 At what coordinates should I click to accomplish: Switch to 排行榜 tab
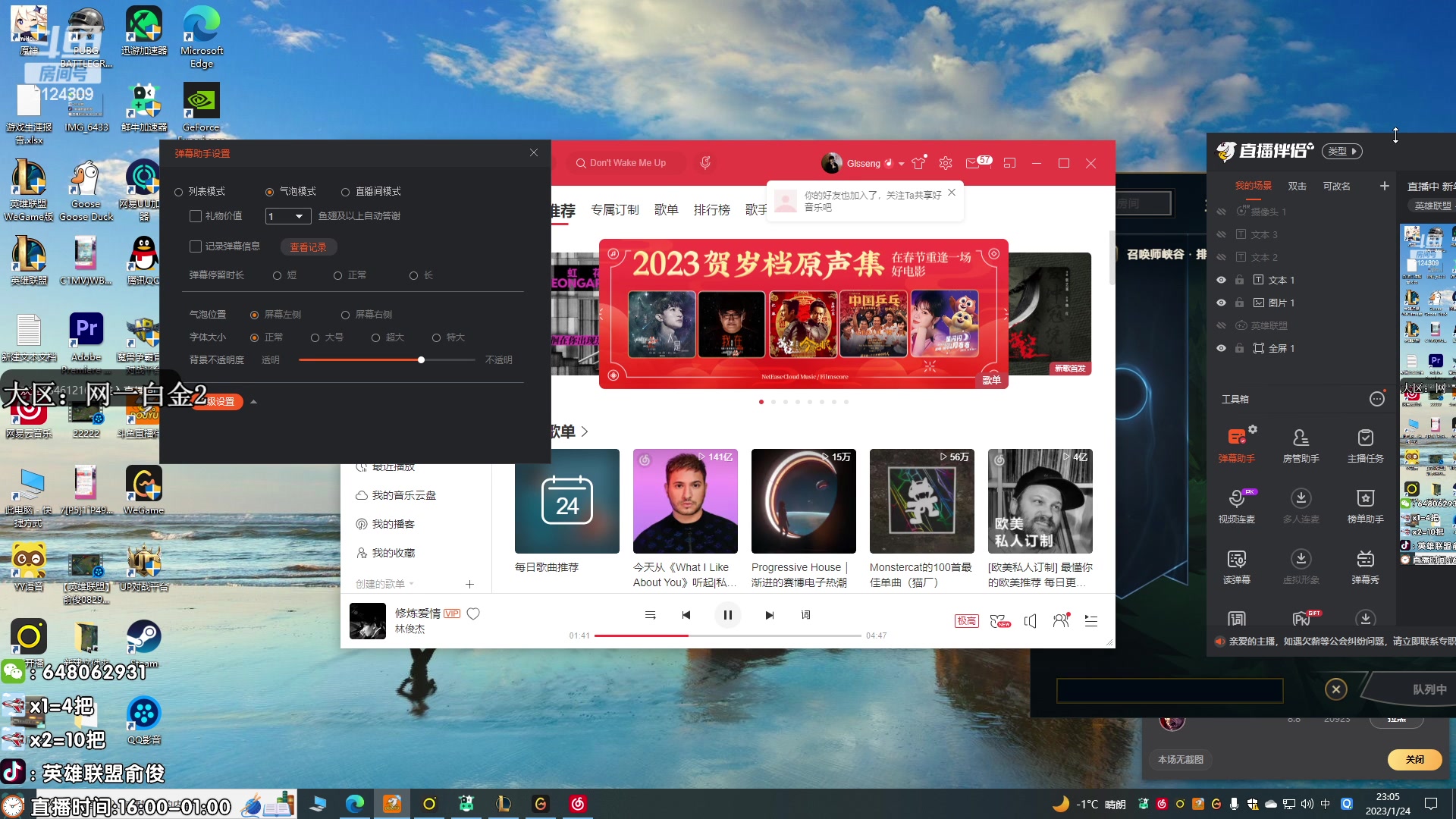coord(712,210)
